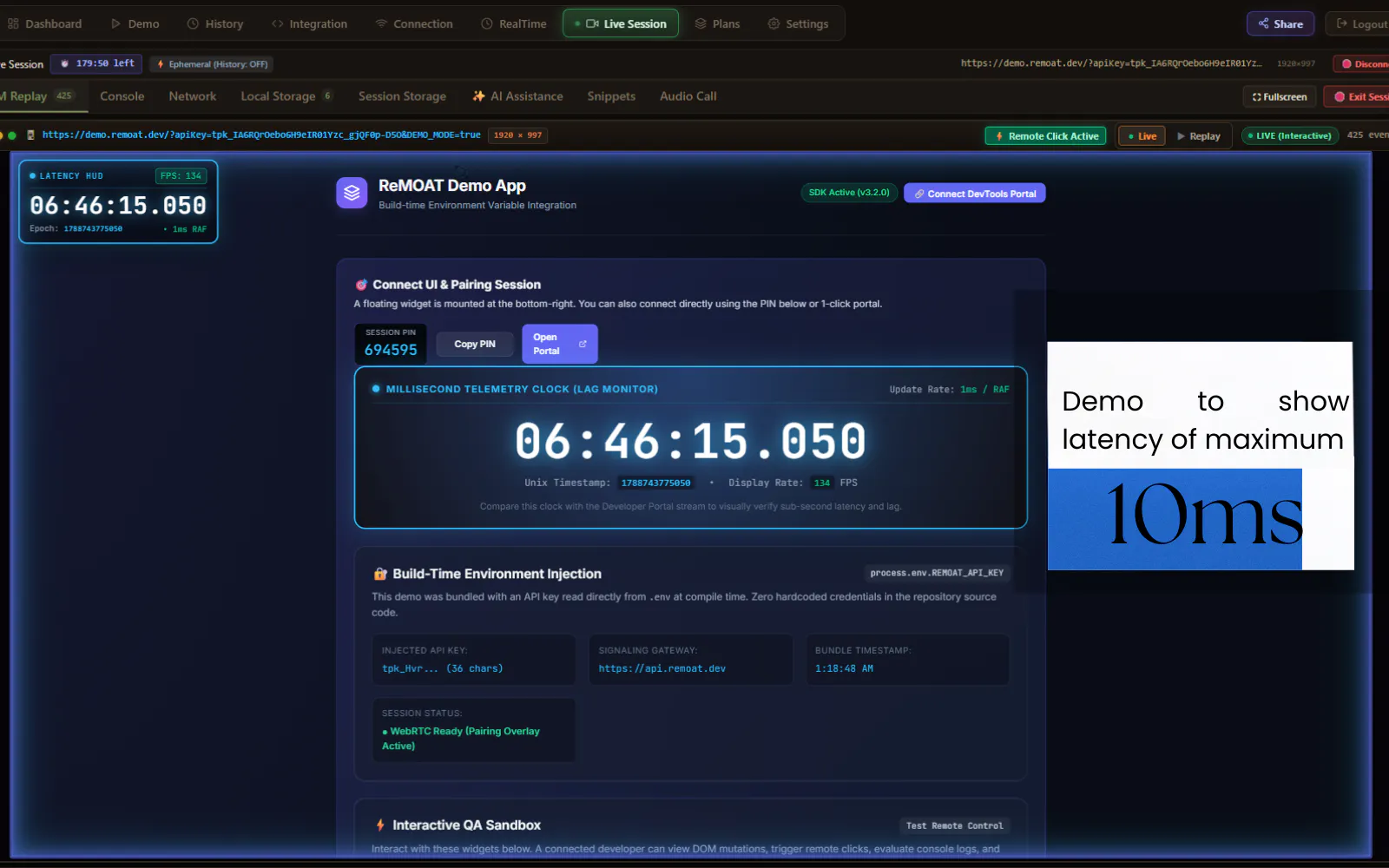Click the ReMOAT Demo App logo icon
Image resolution: width=1389 pixels, height=868 pixels.
(x=352, y=193)
